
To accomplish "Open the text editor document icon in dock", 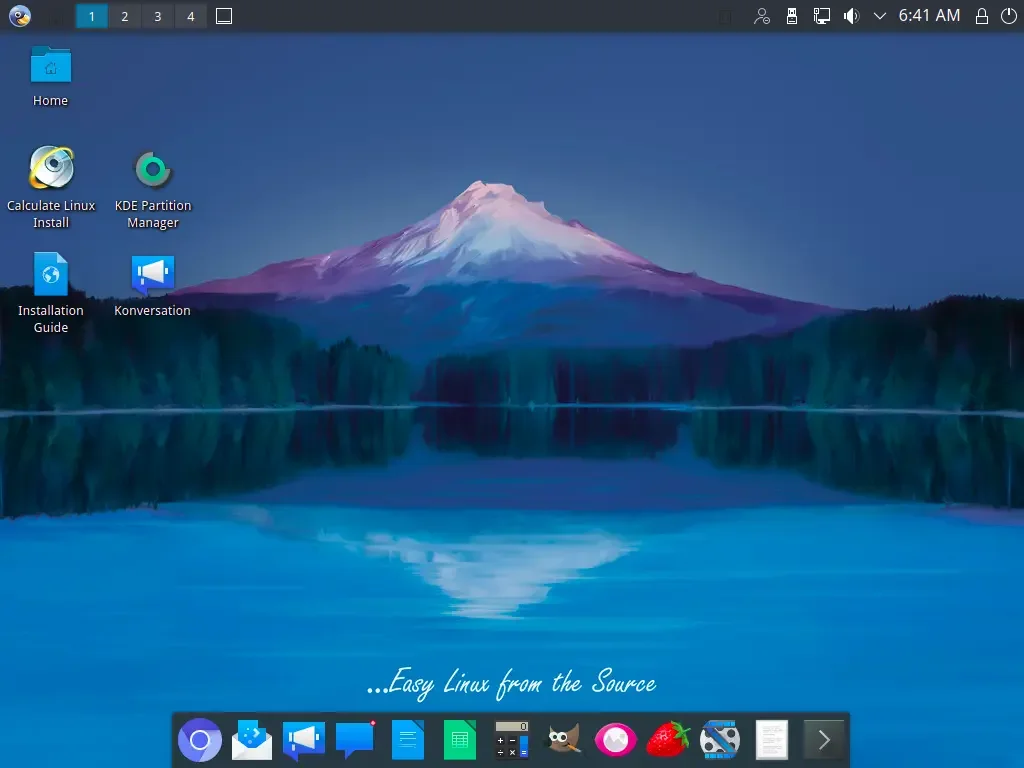I will [x=771, y=740].
